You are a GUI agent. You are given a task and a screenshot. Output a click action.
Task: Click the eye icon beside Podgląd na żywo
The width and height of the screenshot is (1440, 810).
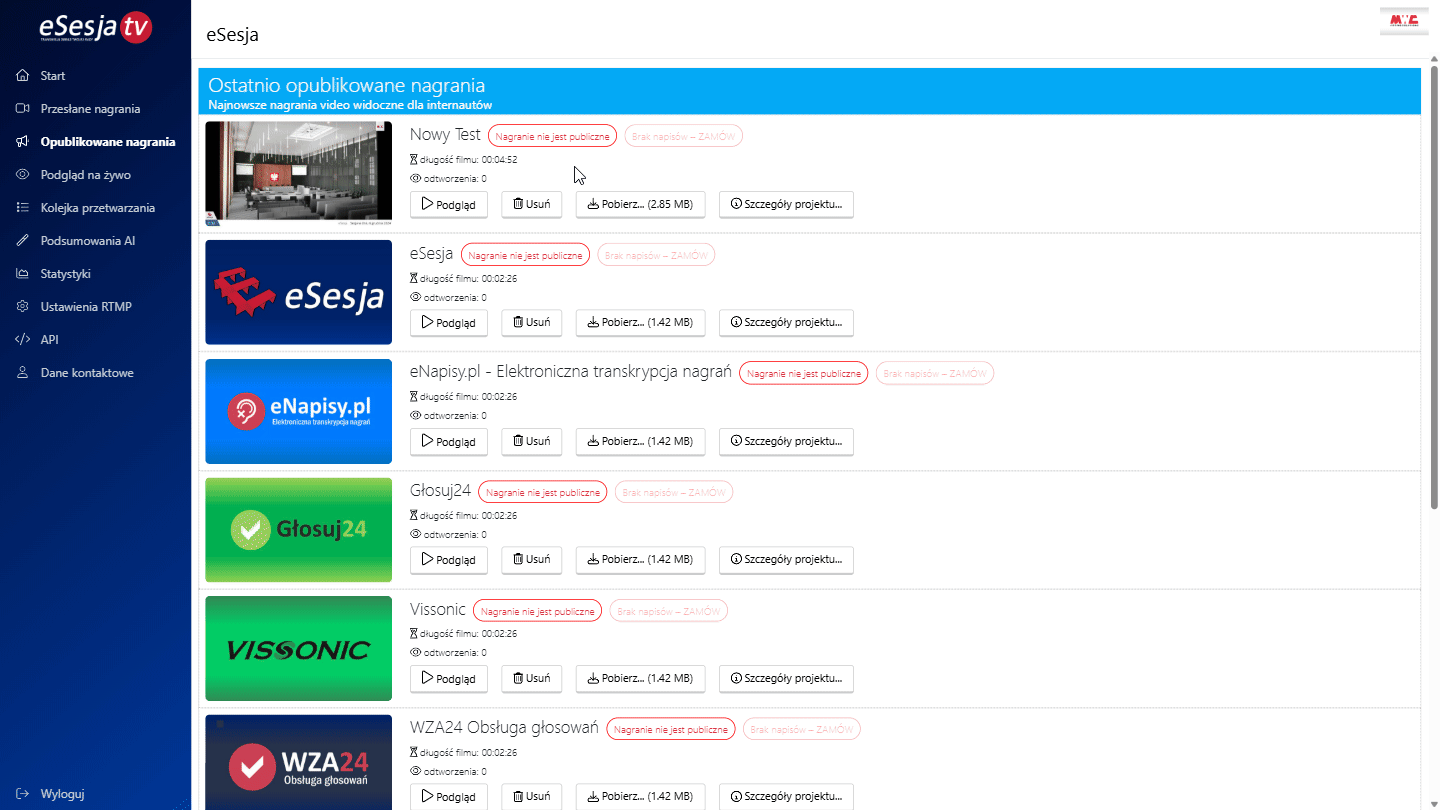pyautogui.click(x=22, y=175)
